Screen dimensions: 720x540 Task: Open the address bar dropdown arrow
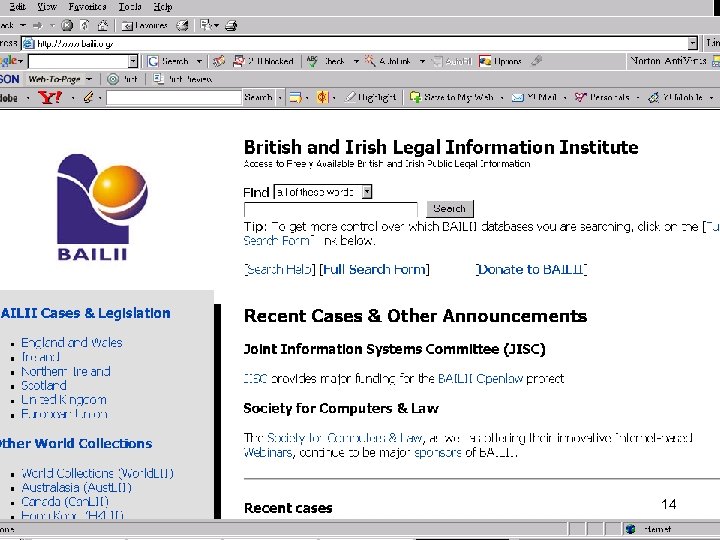click(x=692, y=44)
